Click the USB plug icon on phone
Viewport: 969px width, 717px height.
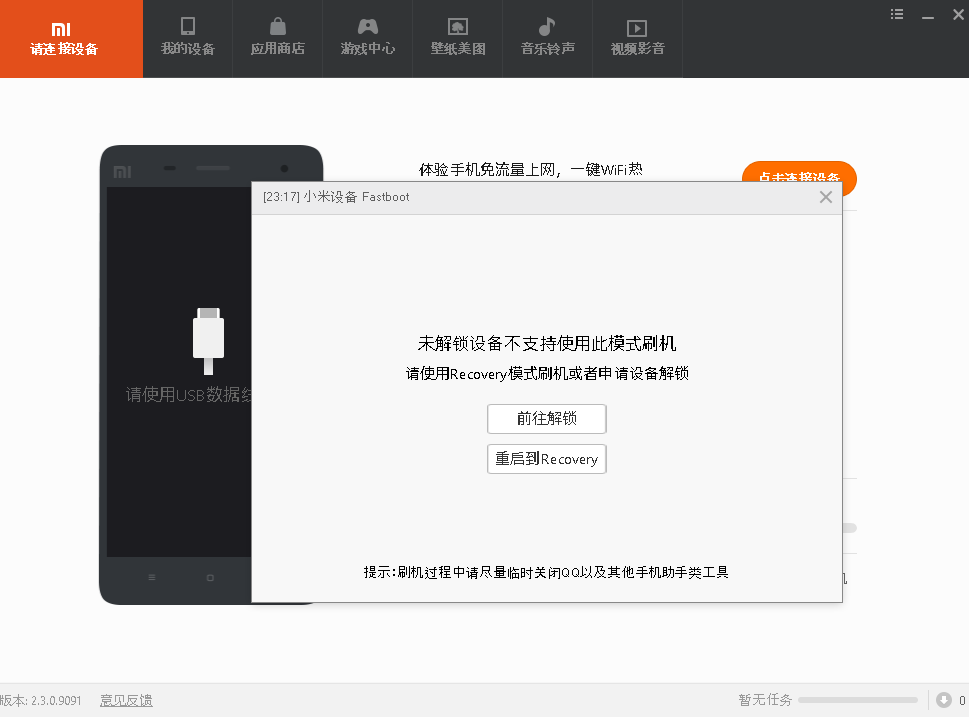tap(208, 338)
